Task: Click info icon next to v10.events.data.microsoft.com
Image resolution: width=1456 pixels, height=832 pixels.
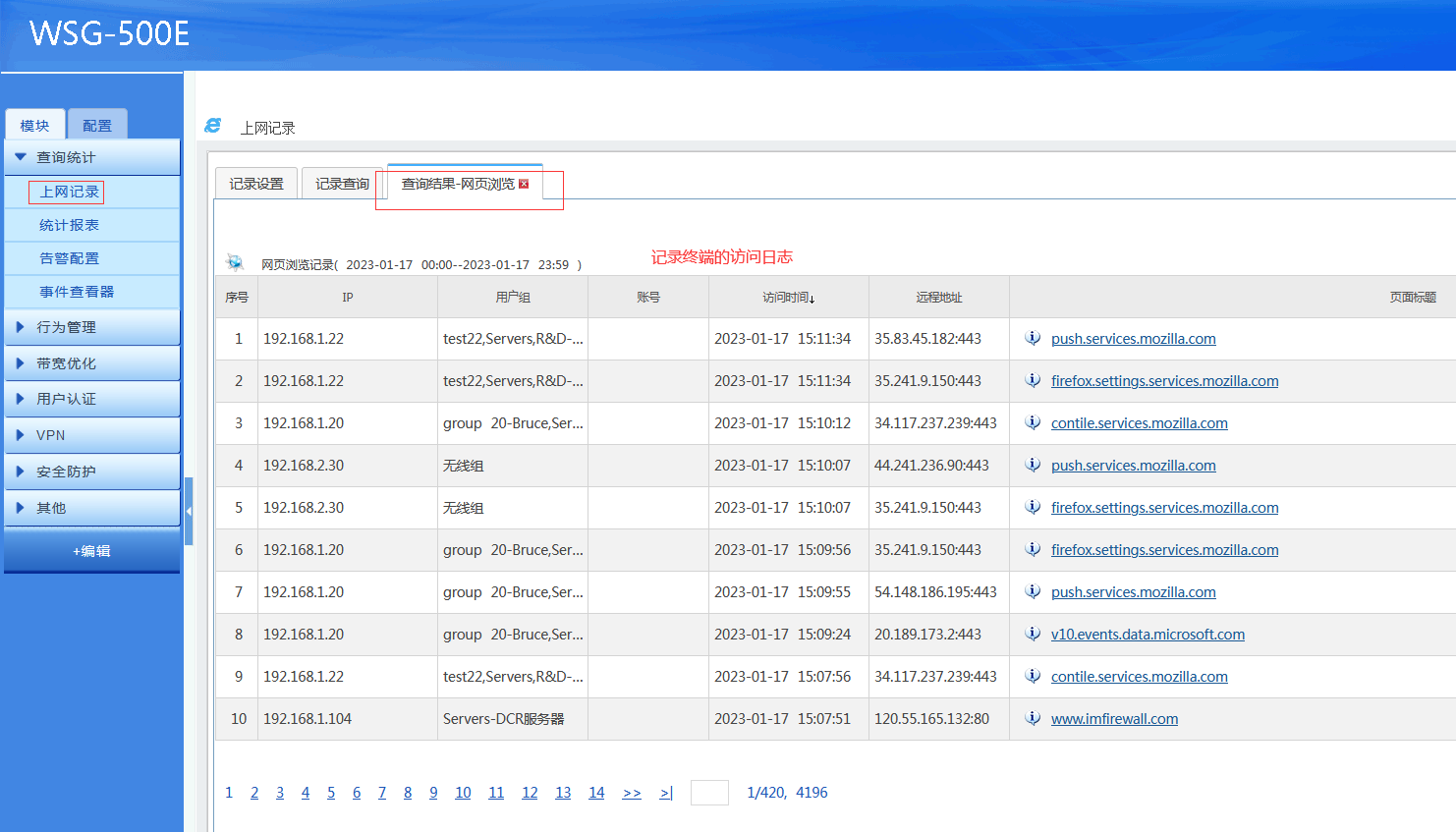Action: 1033,634
